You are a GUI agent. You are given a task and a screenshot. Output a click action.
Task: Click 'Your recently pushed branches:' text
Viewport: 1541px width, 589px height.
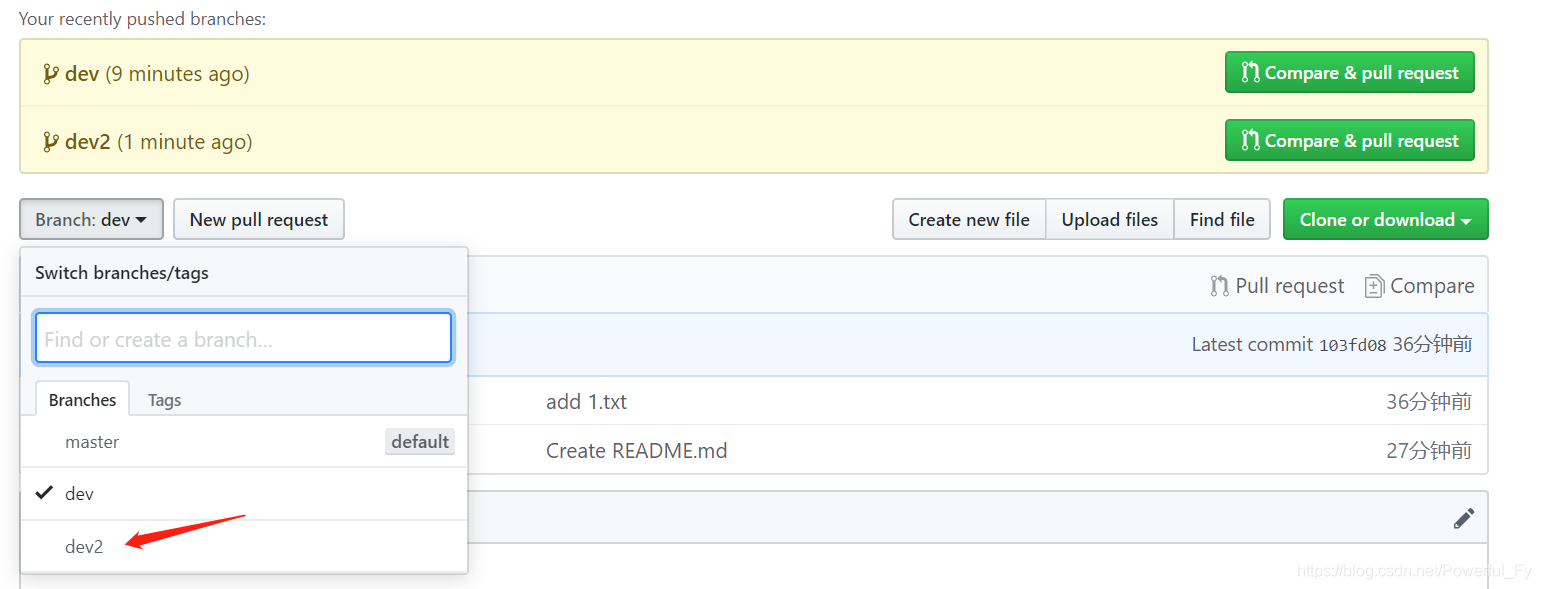point(143,18)
